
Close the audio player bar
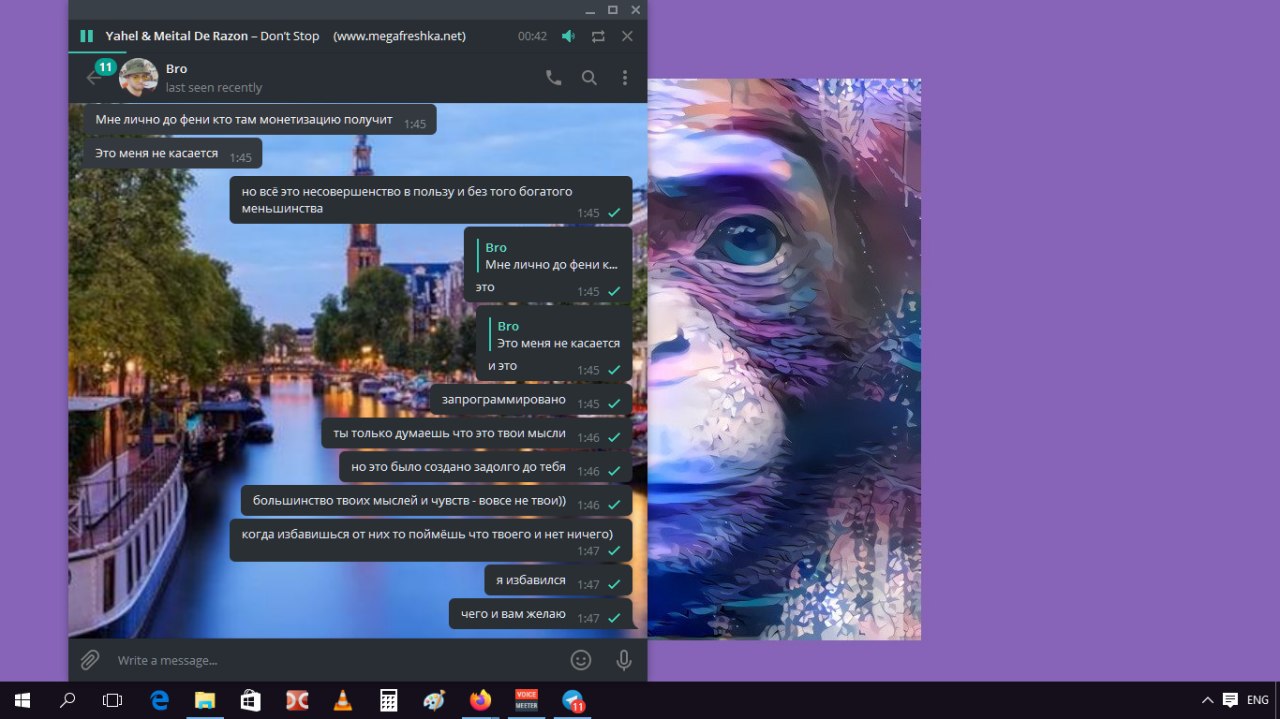point(627,36)
